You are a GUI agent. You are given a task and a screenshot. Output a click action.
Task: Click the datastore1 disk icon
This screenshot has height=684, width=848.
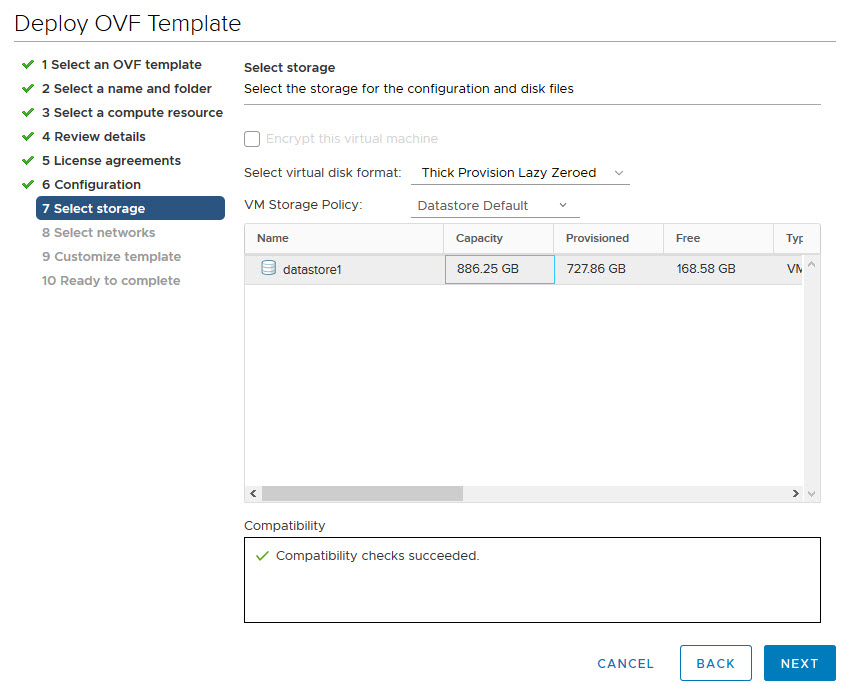(268, 268)
